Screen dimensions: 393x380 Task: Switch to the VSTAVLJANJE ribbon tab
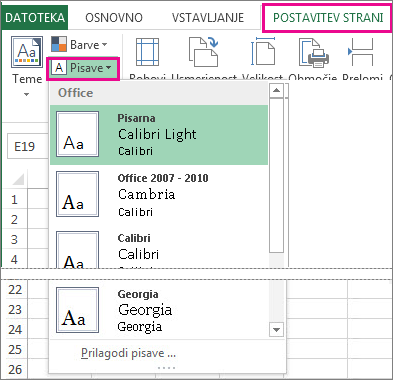click(x=208, y=17)
